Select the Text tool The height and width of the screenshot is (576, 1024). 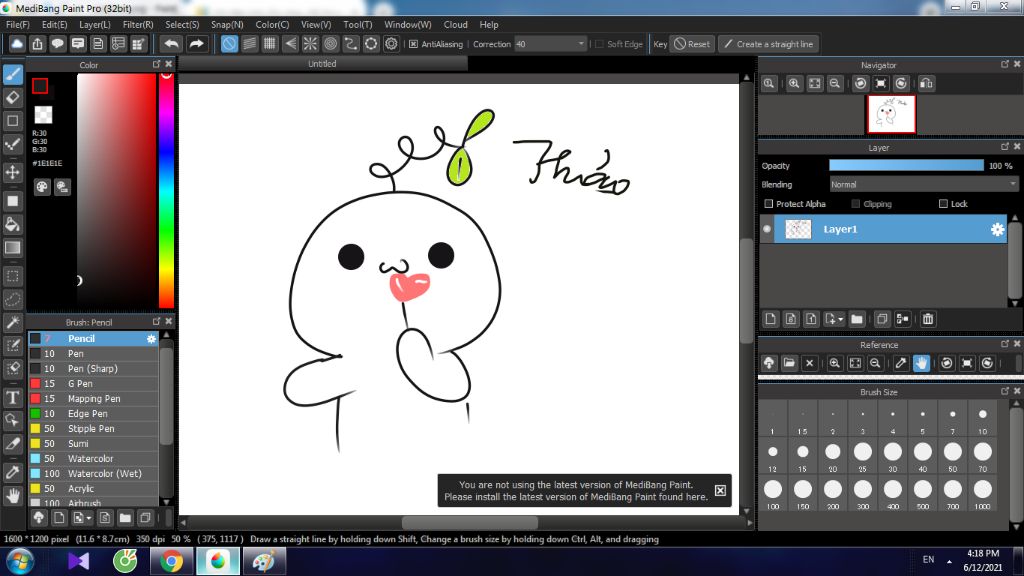[x=12, y=398]
